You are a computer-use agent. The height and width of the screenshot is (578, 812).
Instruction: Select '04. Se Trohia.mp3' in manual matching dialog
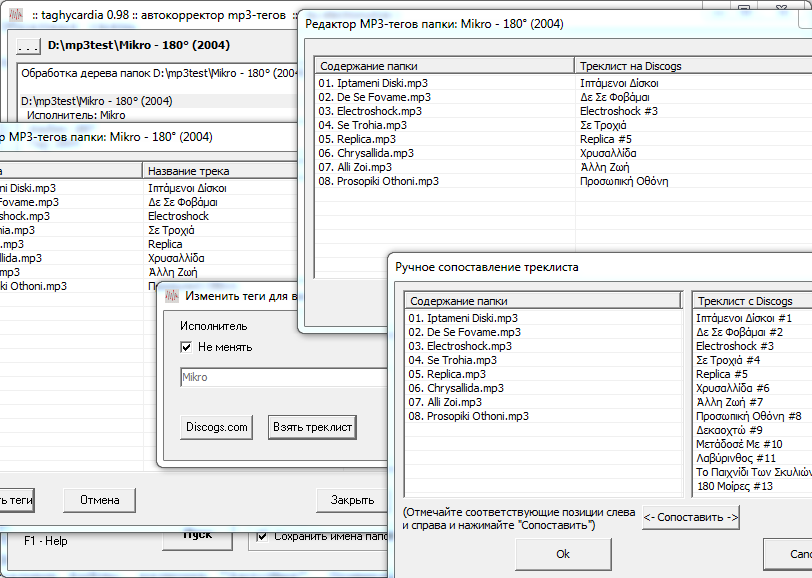click(453, 360)
